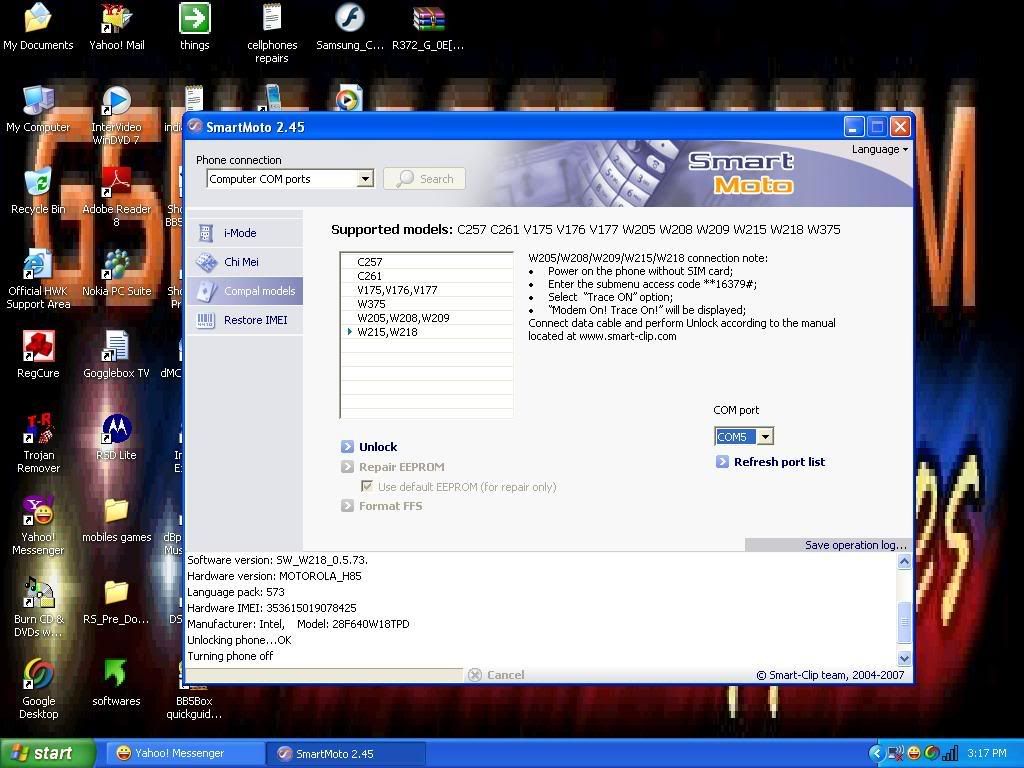
Task: Select W375 in the model list
Action: [x=426, y=304]
